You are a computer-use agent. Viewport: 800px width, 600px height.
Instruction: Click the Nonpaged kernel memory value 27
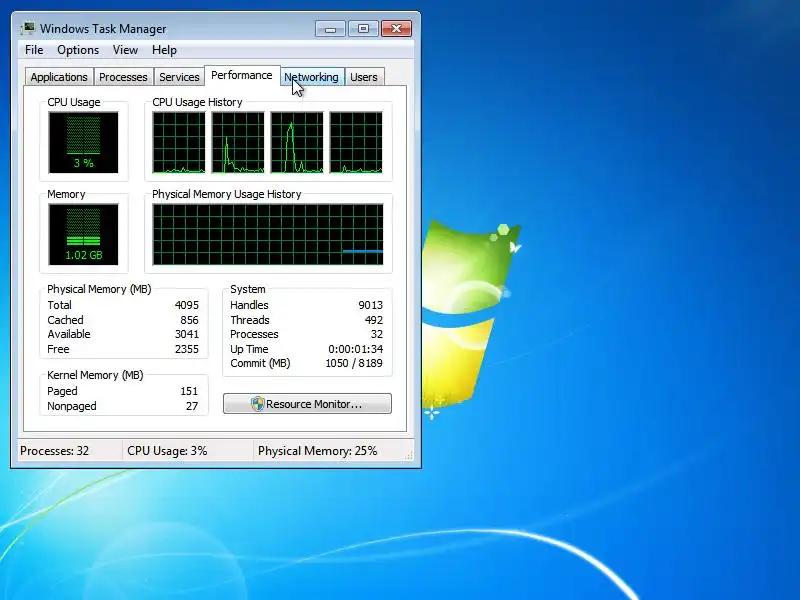(x=192, y=406)
